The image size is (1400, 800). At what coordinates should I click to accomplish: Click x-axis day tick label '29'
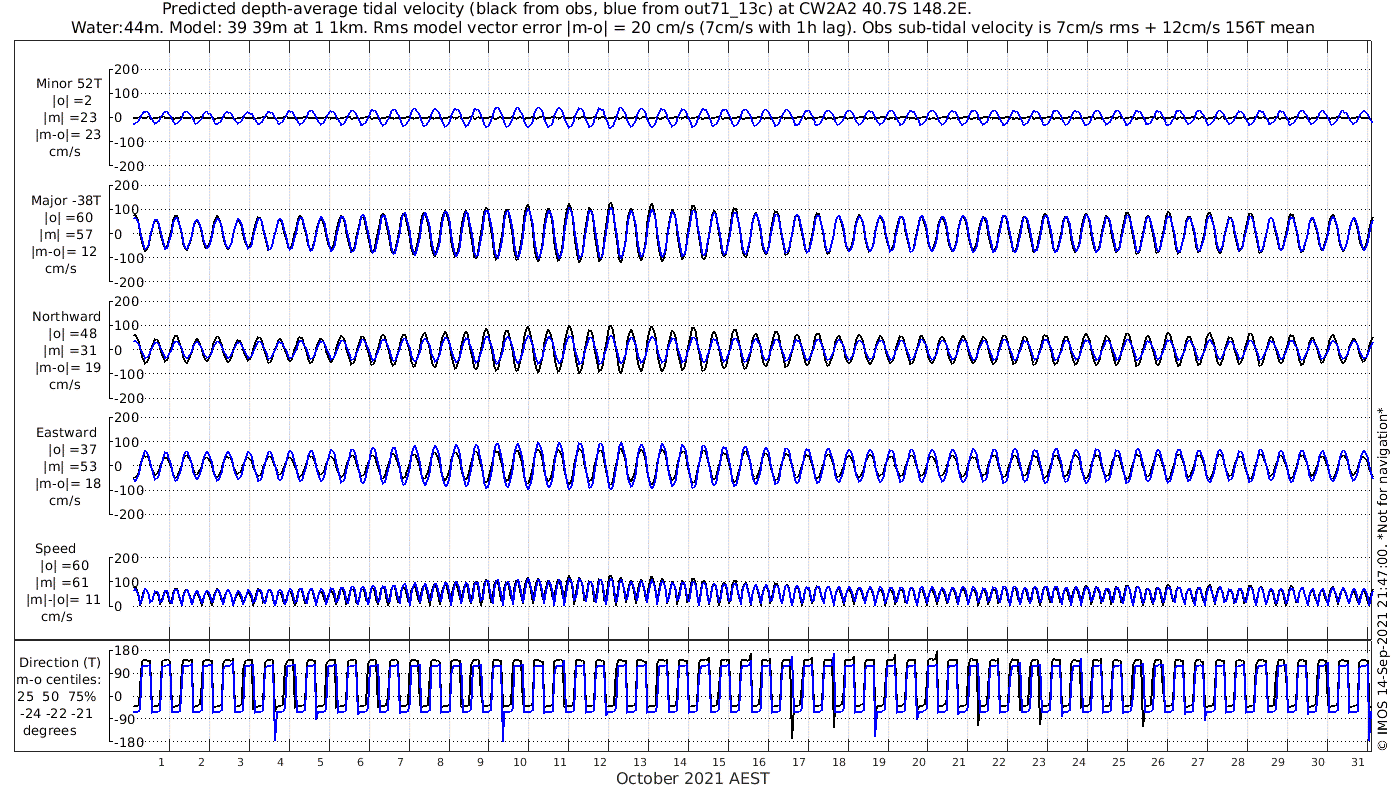[x=1278, y=761]
